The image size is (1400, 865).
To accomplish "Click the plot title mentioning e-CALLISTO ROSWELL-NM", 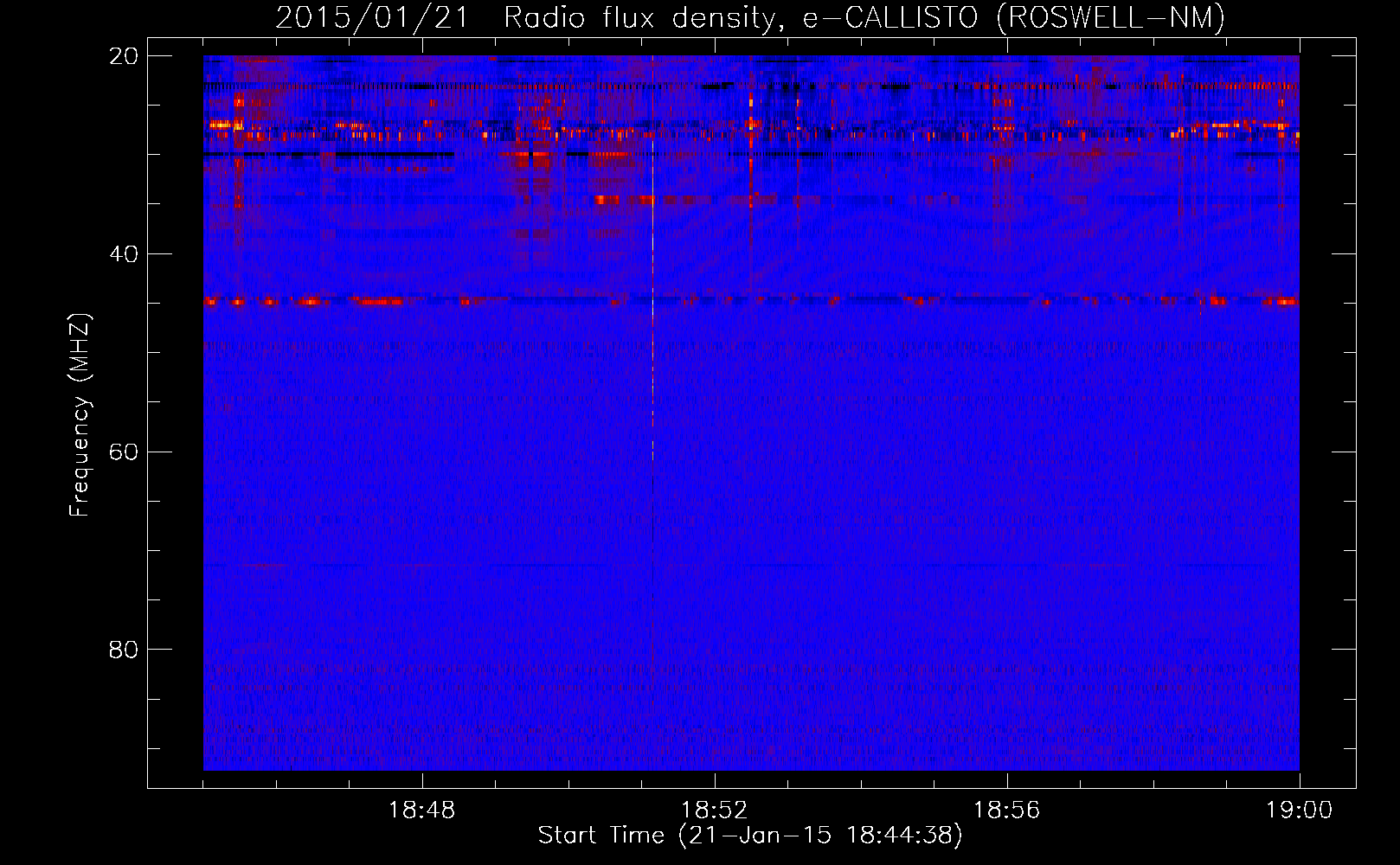I will click(750, 17).
